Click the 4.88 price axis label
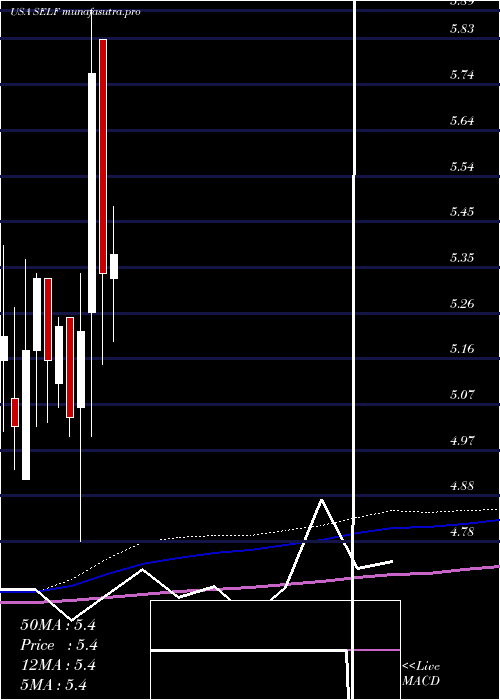 [x=462, y=485]
